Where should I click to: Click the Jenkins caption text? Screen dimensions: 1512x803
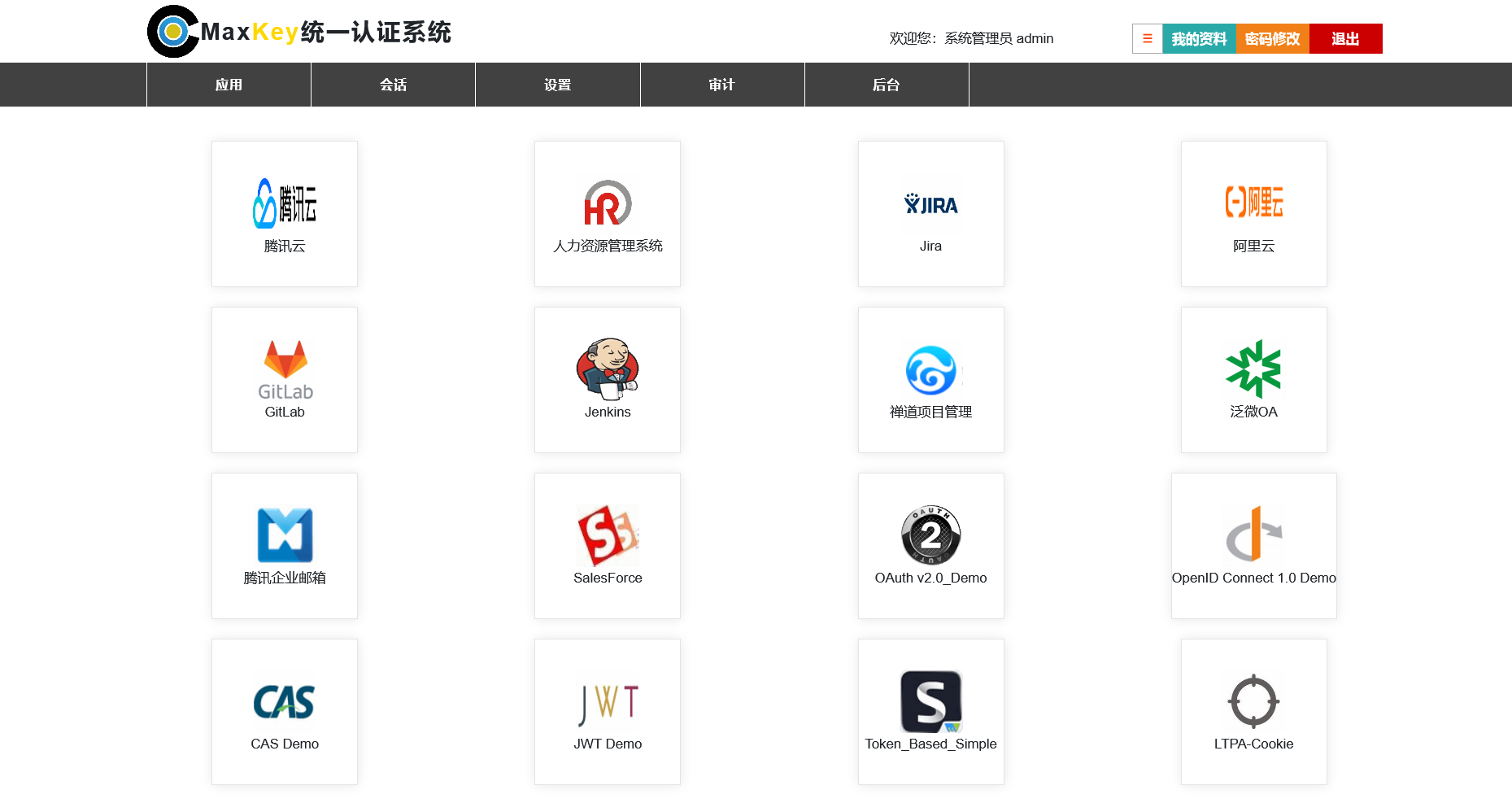click(608, 412)
